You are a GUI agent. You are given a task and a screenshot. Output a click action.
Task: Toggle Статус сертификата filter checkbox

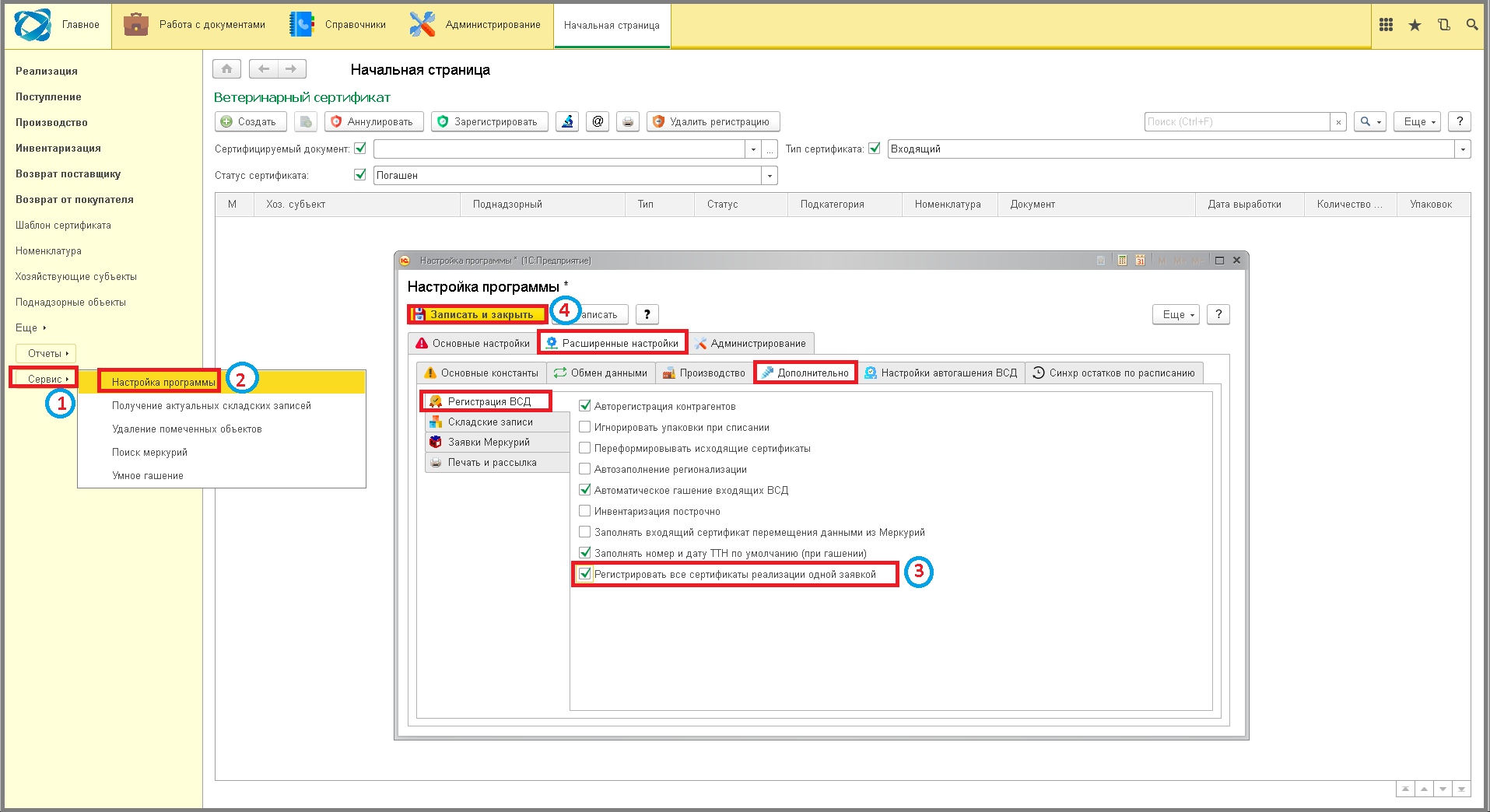tap(360, 175)
